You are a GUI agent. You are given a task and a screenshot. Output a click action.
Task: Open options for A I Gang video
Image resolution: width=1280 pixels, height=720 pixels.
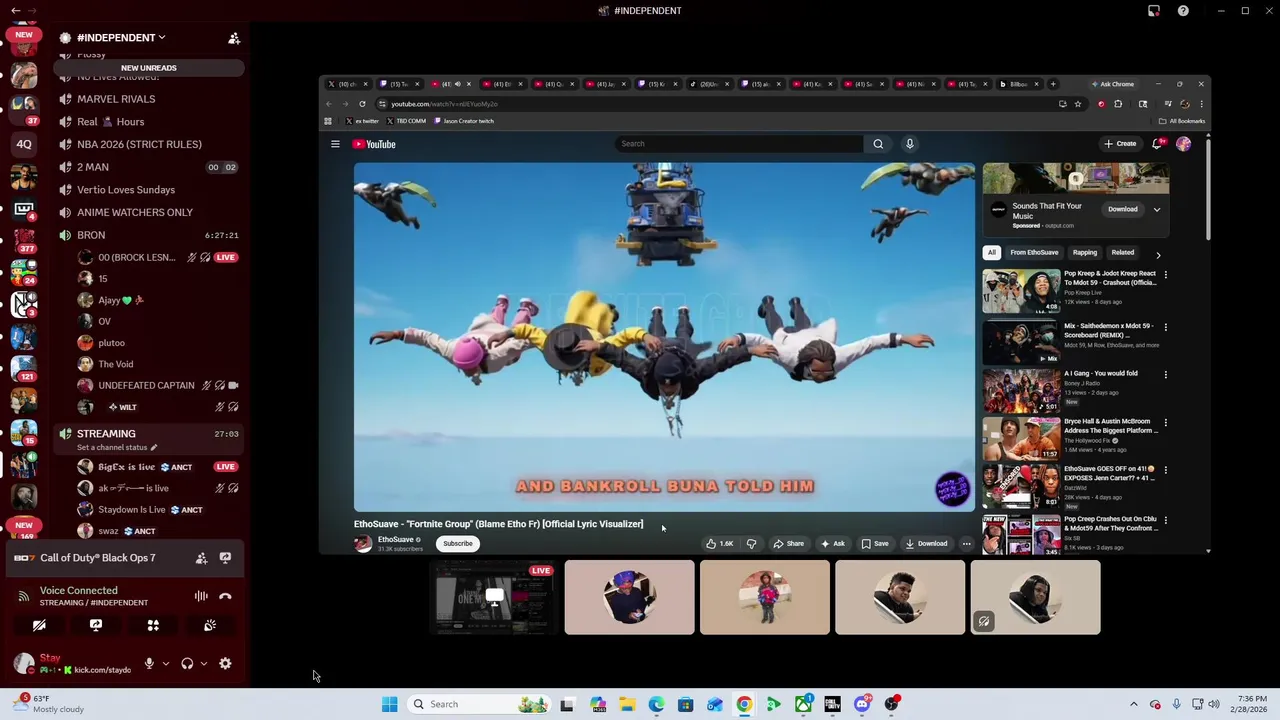coord(1165,374)
